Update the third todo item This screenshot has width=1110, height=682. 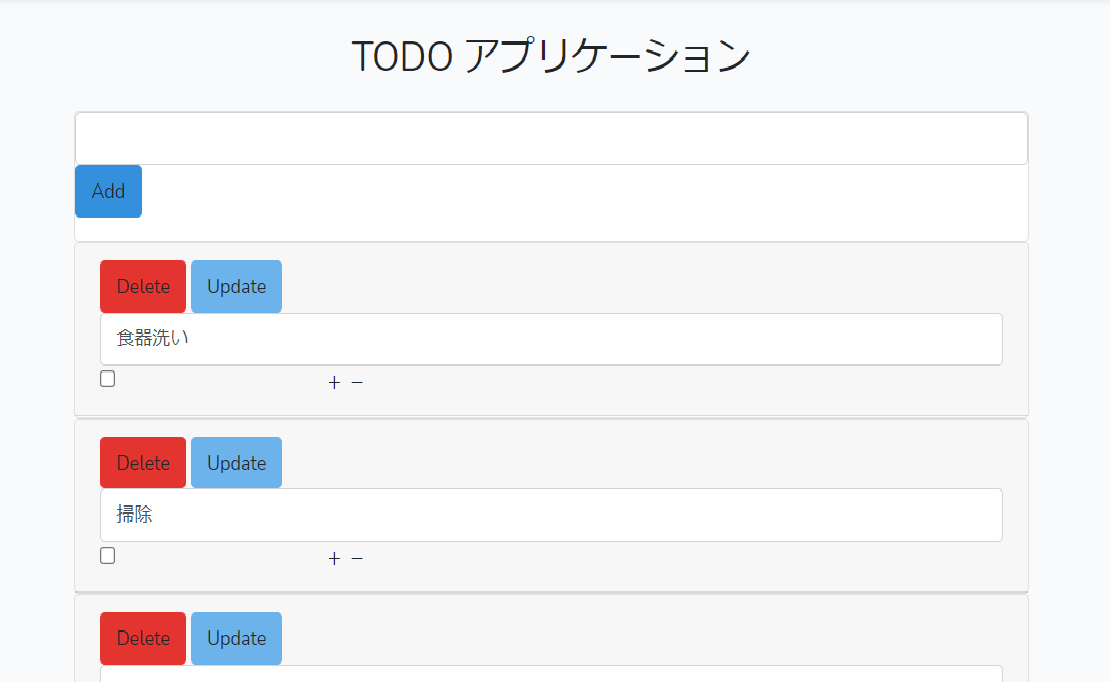coord(236,638)
